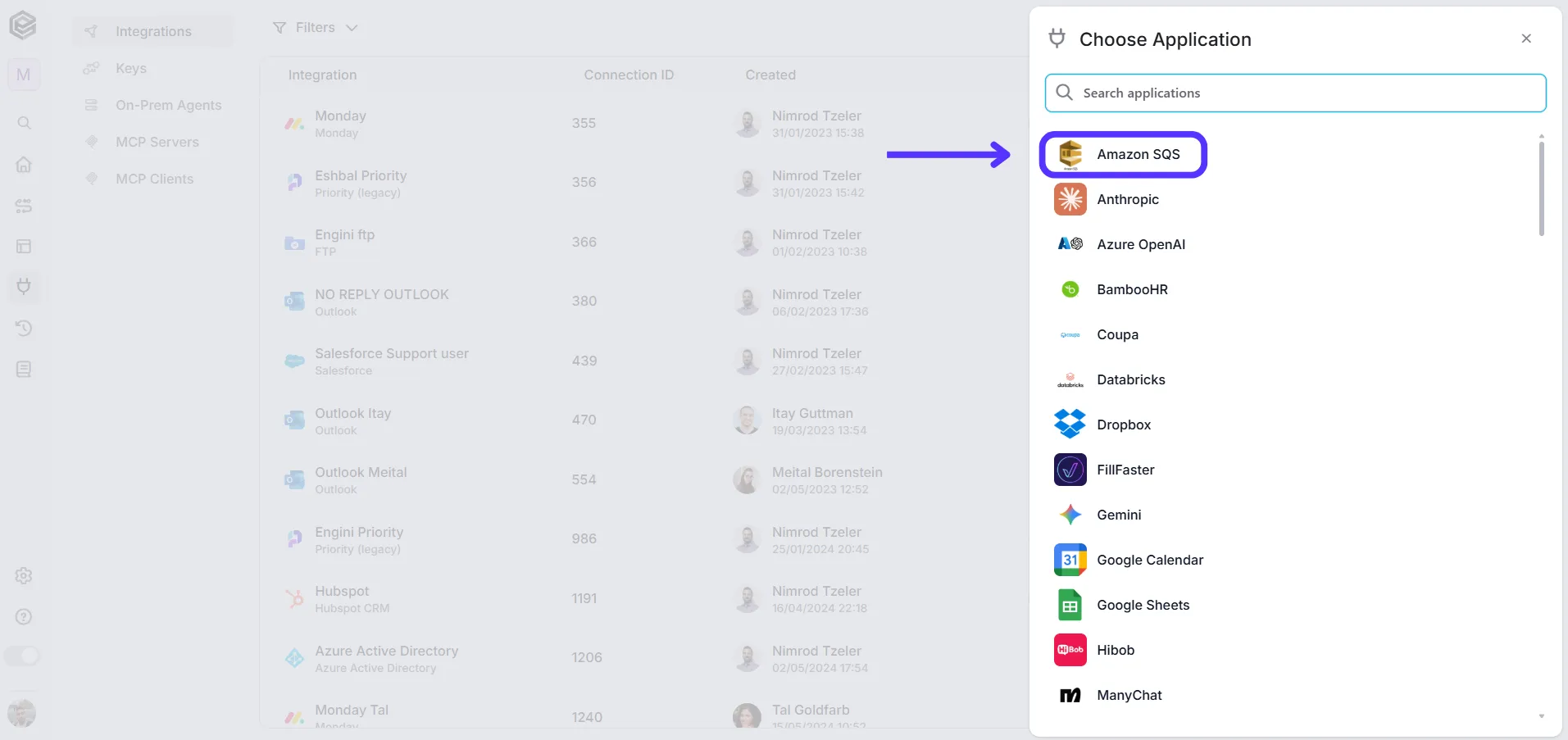Open the history icon in left rail
1568x740 pixels.
(24, 328)
